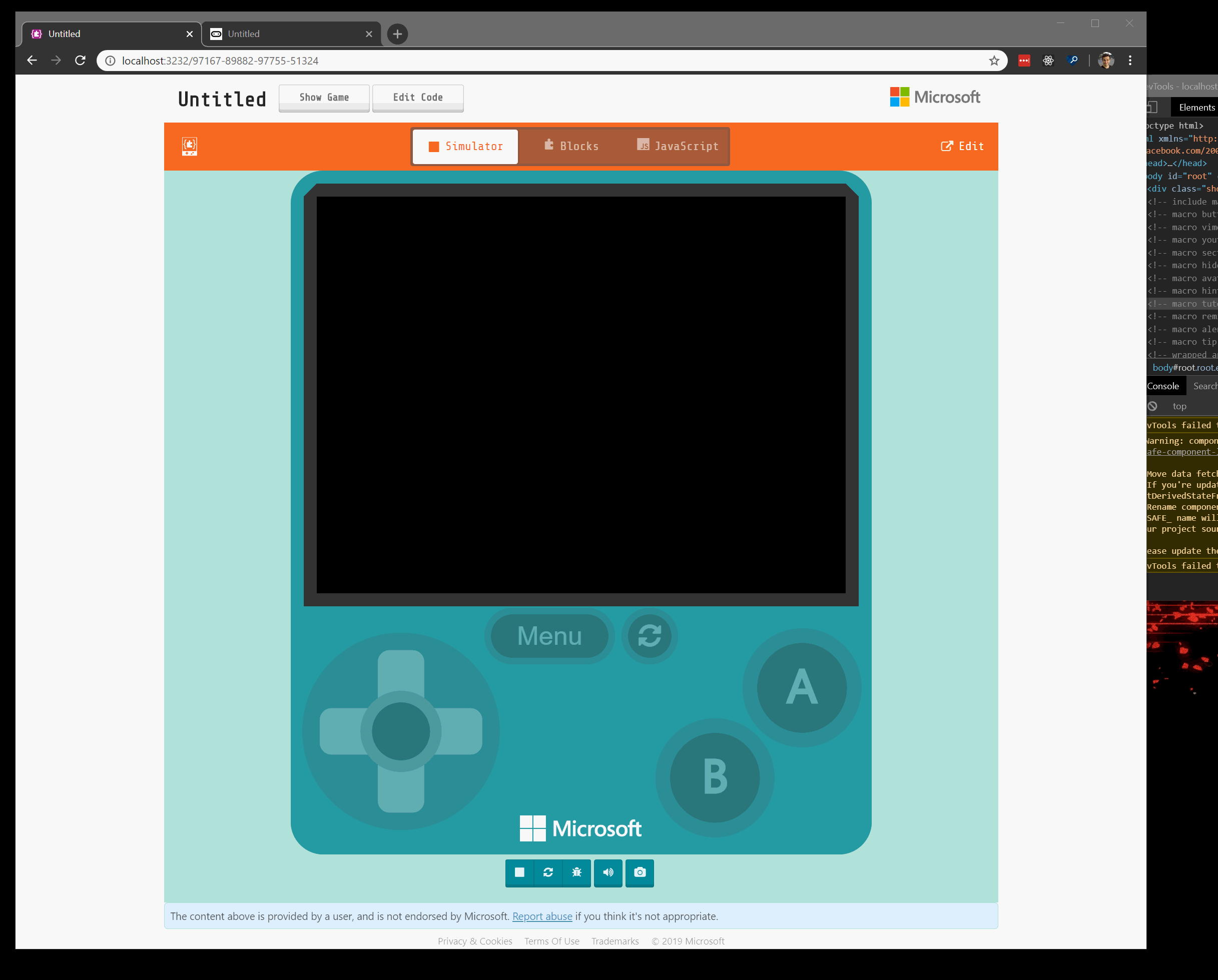Open the Report abuse link

(542, 916)
